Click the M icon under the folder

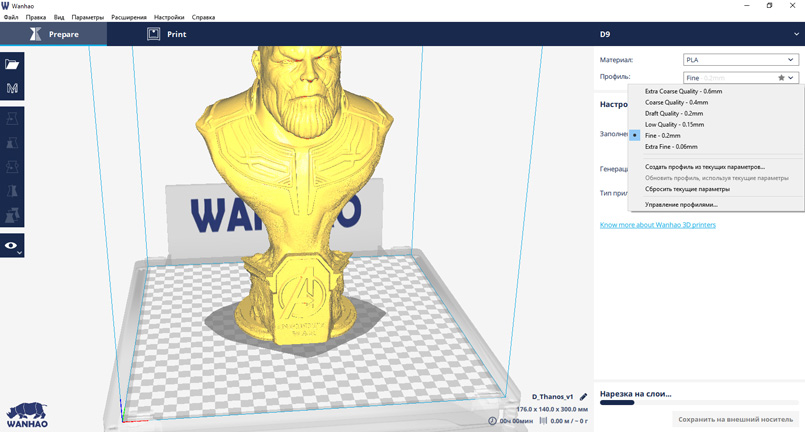12,89
